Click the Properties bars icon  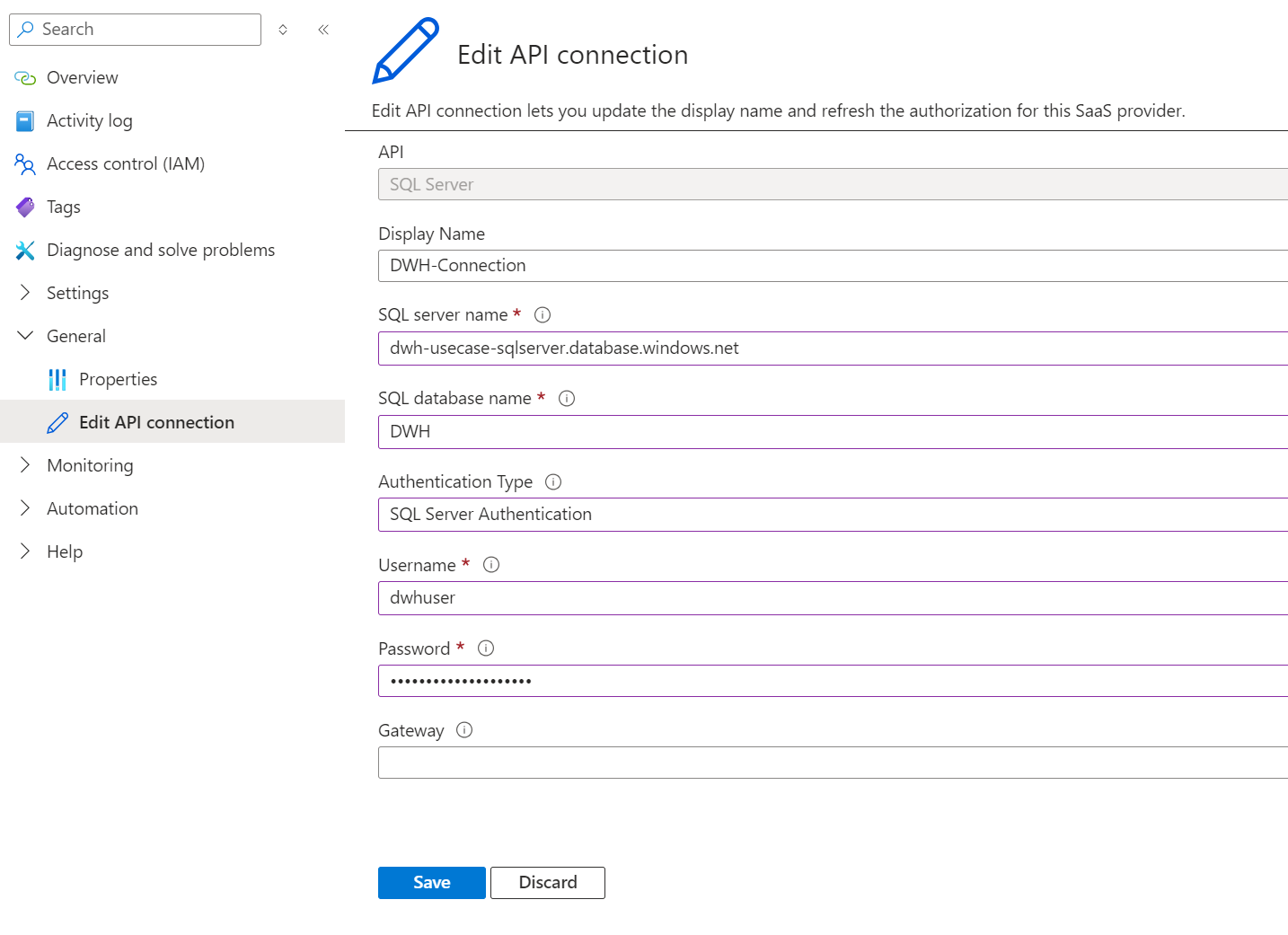pyautogui.click(x=57, y=380)
